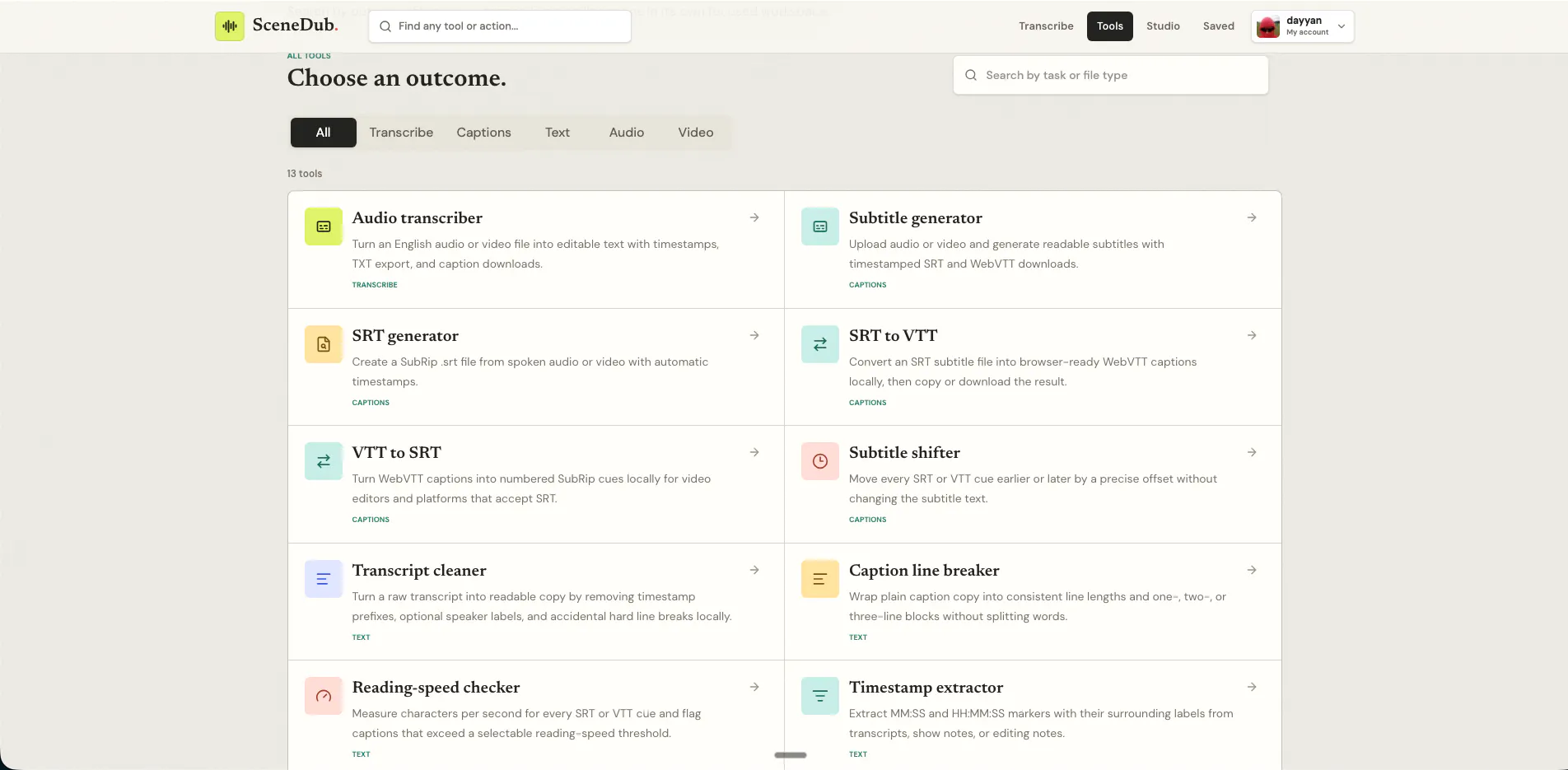Click the Reading-speed checker gauge icon

[324, 696]
